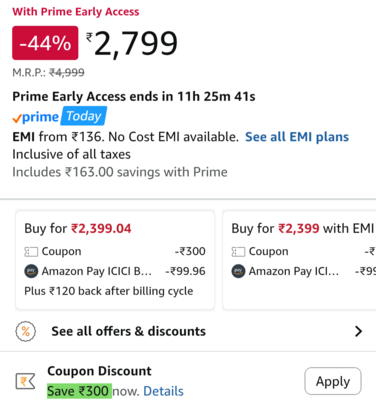Select the Buy for ₹2,399.04 offer card
Image resolution: width=376 pixels, height=400 pixels.
pos(115,260)
